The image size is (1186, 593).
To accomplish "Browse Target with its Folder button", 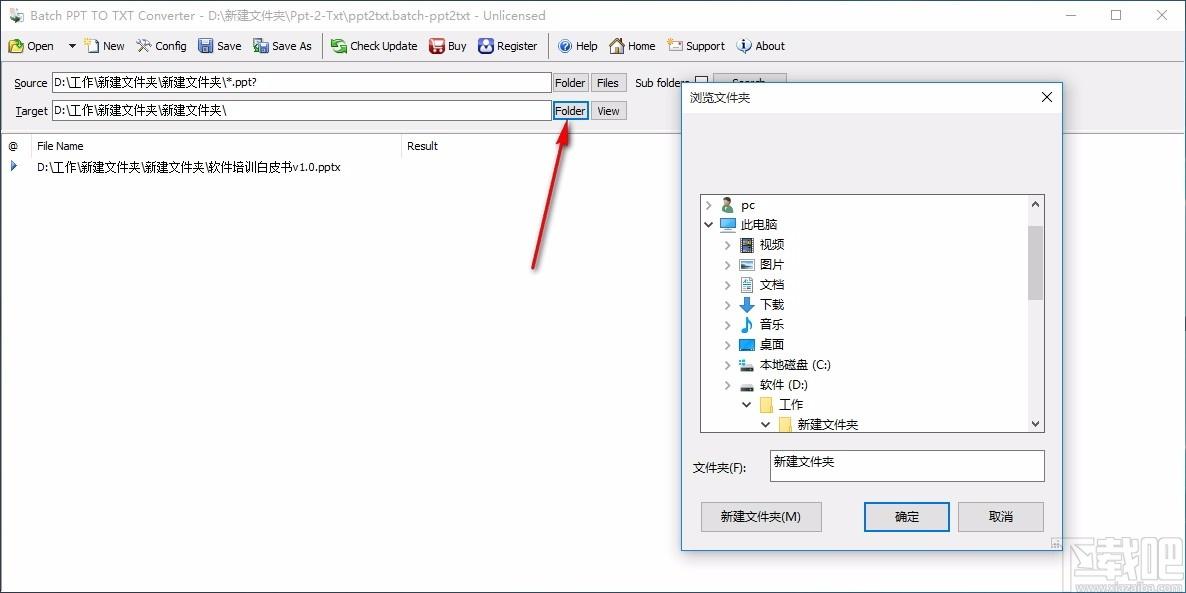I will [570, 110].
